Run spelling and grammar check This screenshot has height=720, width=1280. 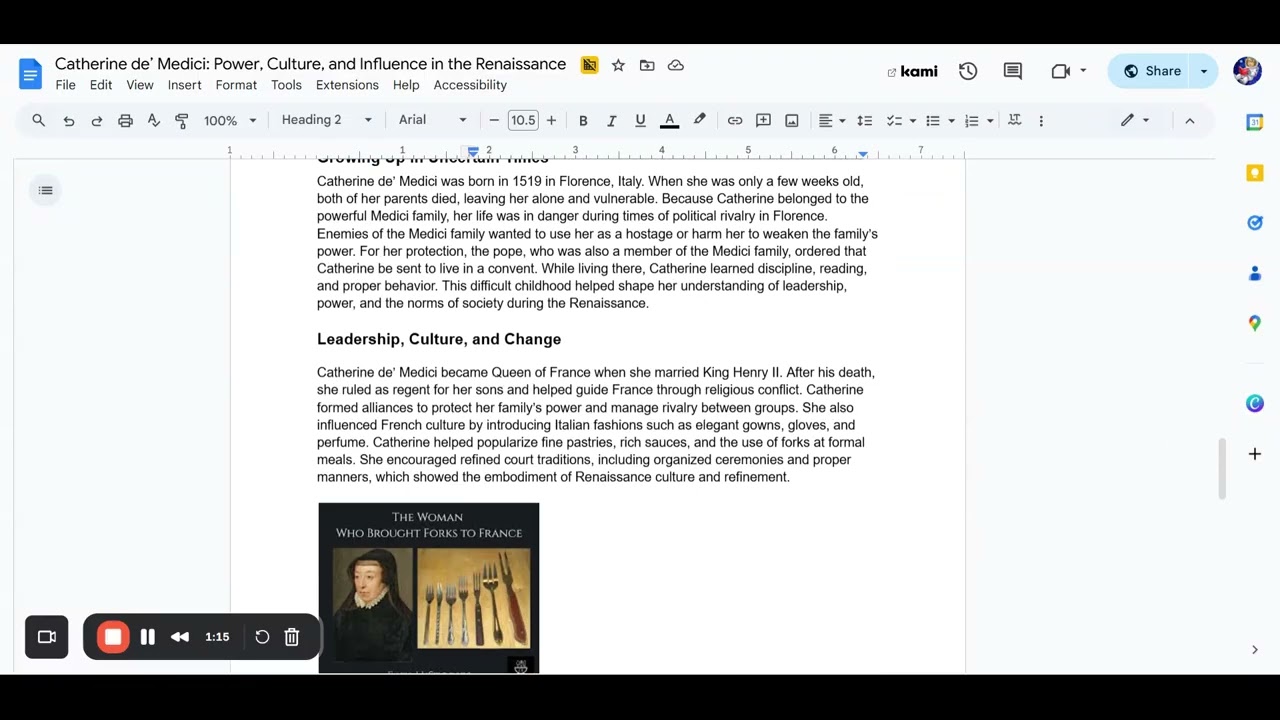tap(154, 120)
